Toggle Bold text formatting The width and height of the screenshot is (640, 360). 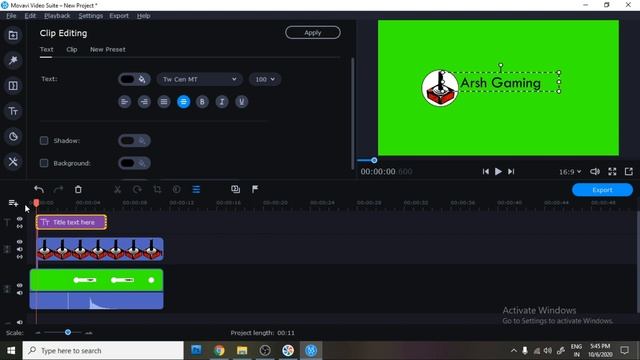coord(202,102)
